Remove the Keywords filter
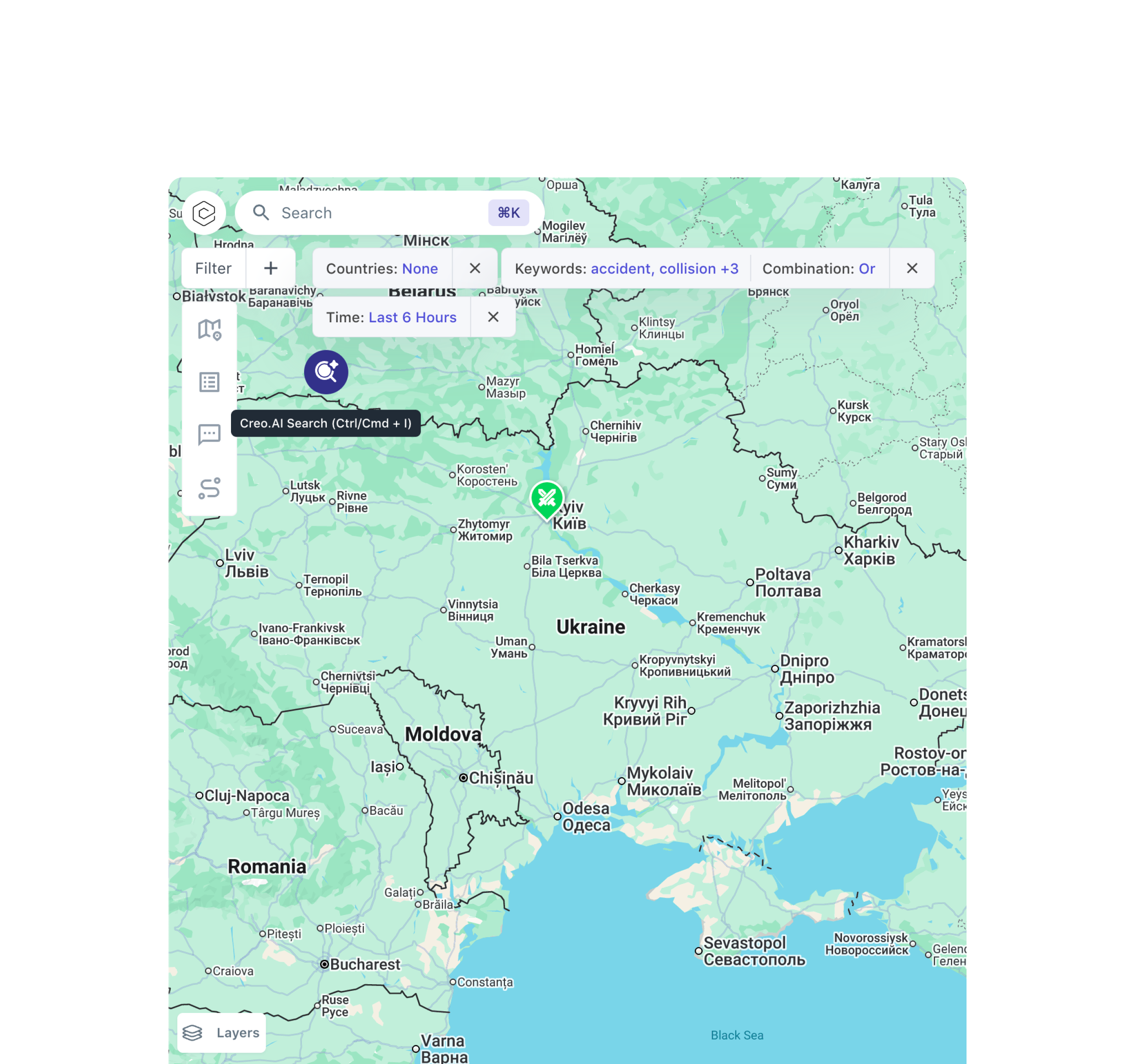This screenshot has width=1135, height=1064. [x=912, y=268]
